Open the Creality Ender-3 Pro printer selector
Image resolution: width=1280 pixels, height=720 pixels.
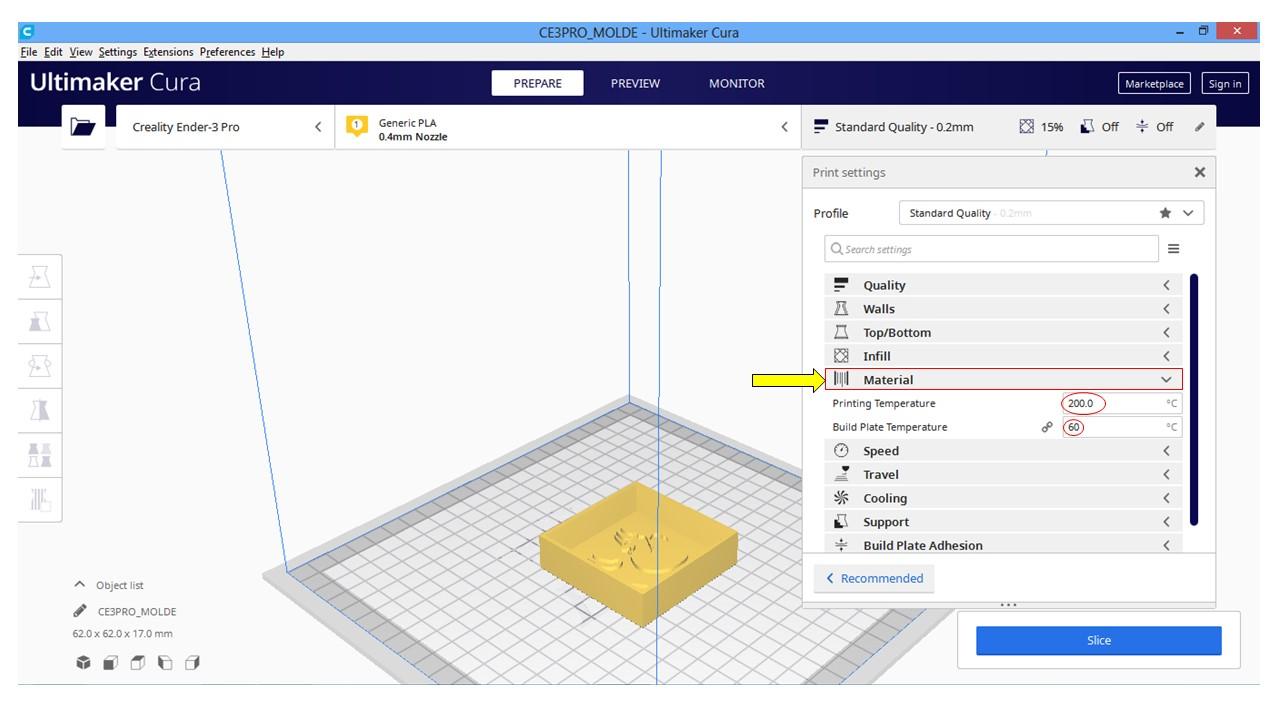coord(225,127)
